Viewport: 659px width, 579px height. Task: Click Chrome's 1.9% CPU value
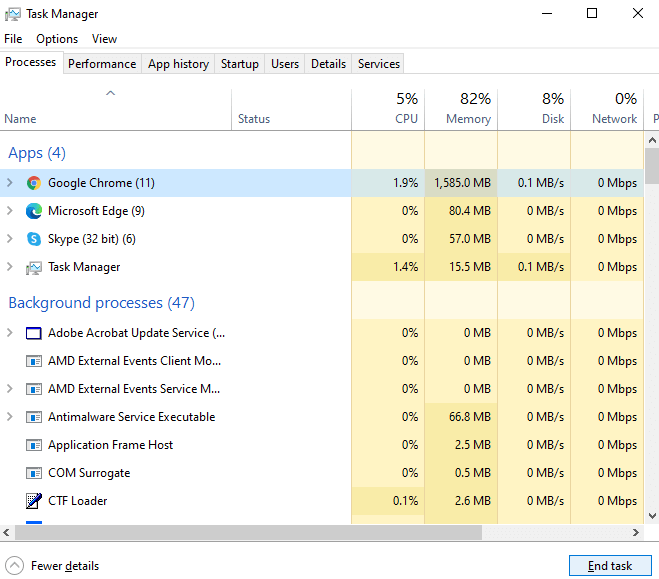tap(406, 183)
